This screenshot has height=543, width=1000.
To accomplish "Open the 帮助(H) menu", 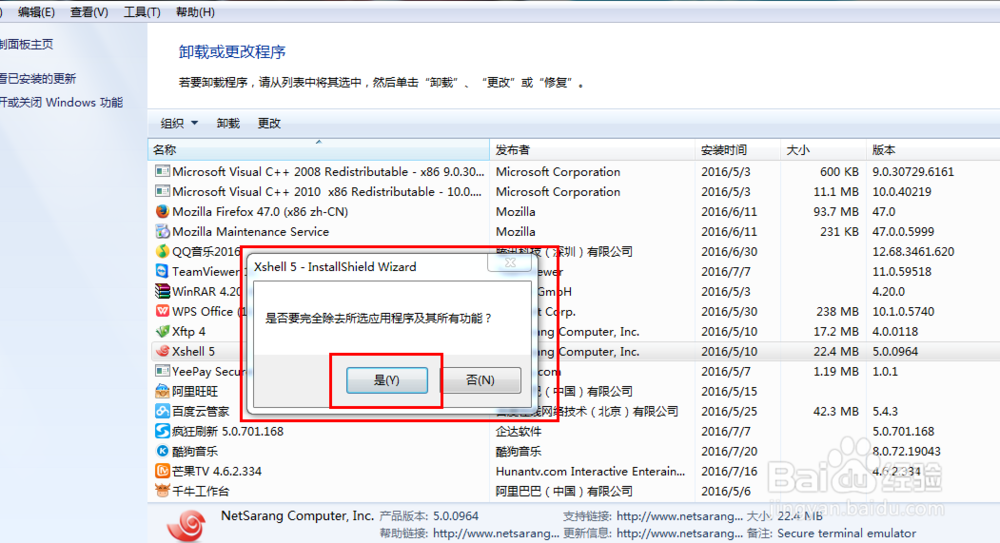I will 195,12.
